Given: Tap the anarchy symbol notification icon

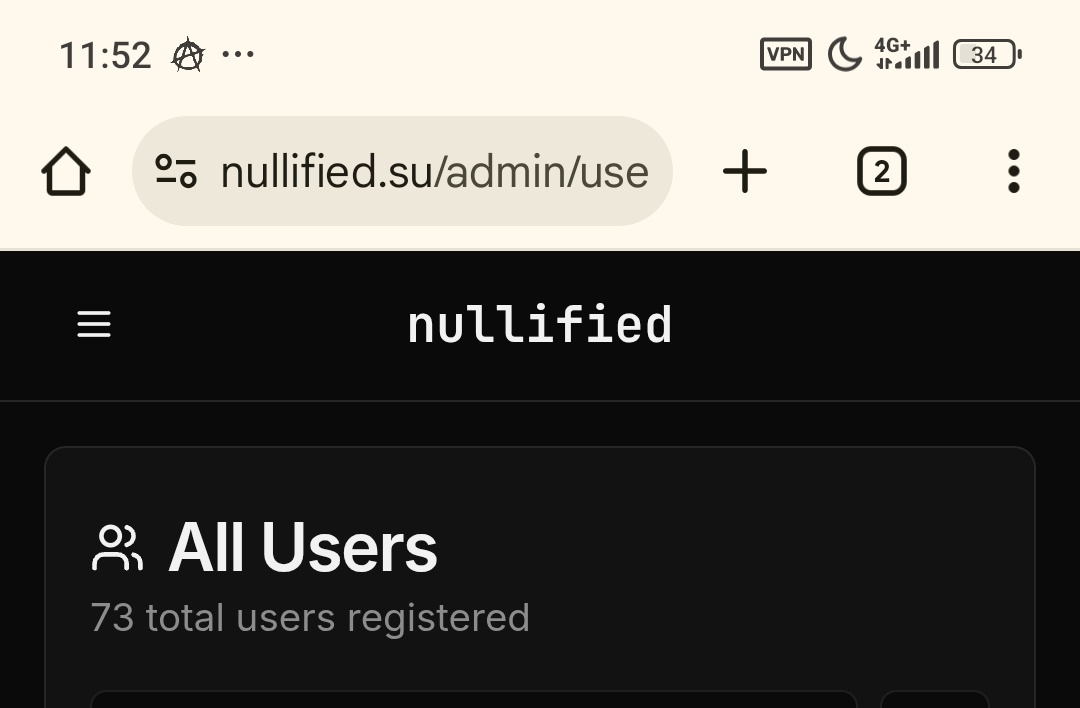Looking at the screenshot, I should (187, 55).
